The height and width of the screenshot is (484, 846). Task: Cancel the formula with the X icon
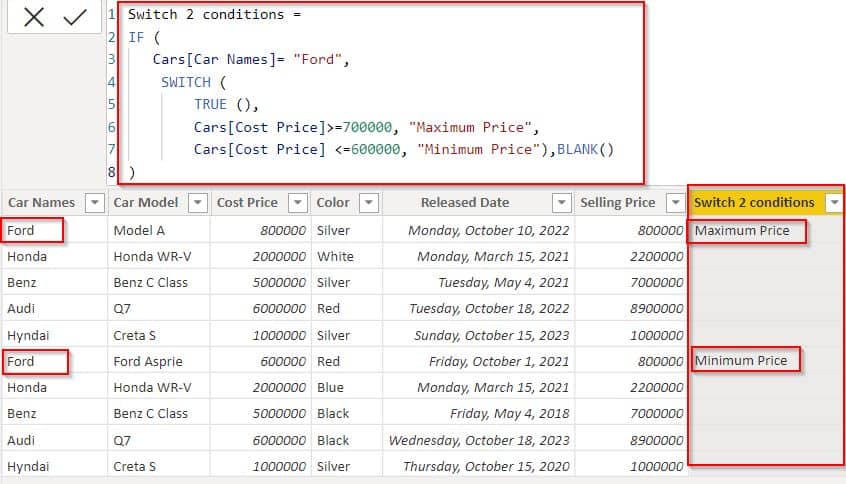[33, 17]
